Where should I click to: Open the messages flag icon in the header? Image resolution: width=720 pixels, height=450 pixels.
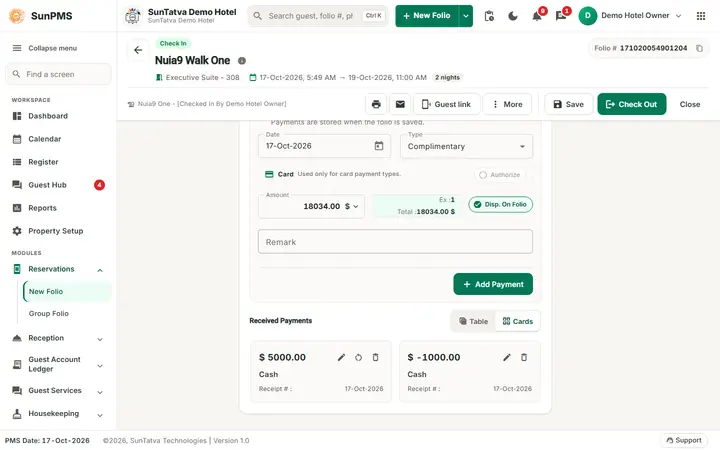pos(561,16)
